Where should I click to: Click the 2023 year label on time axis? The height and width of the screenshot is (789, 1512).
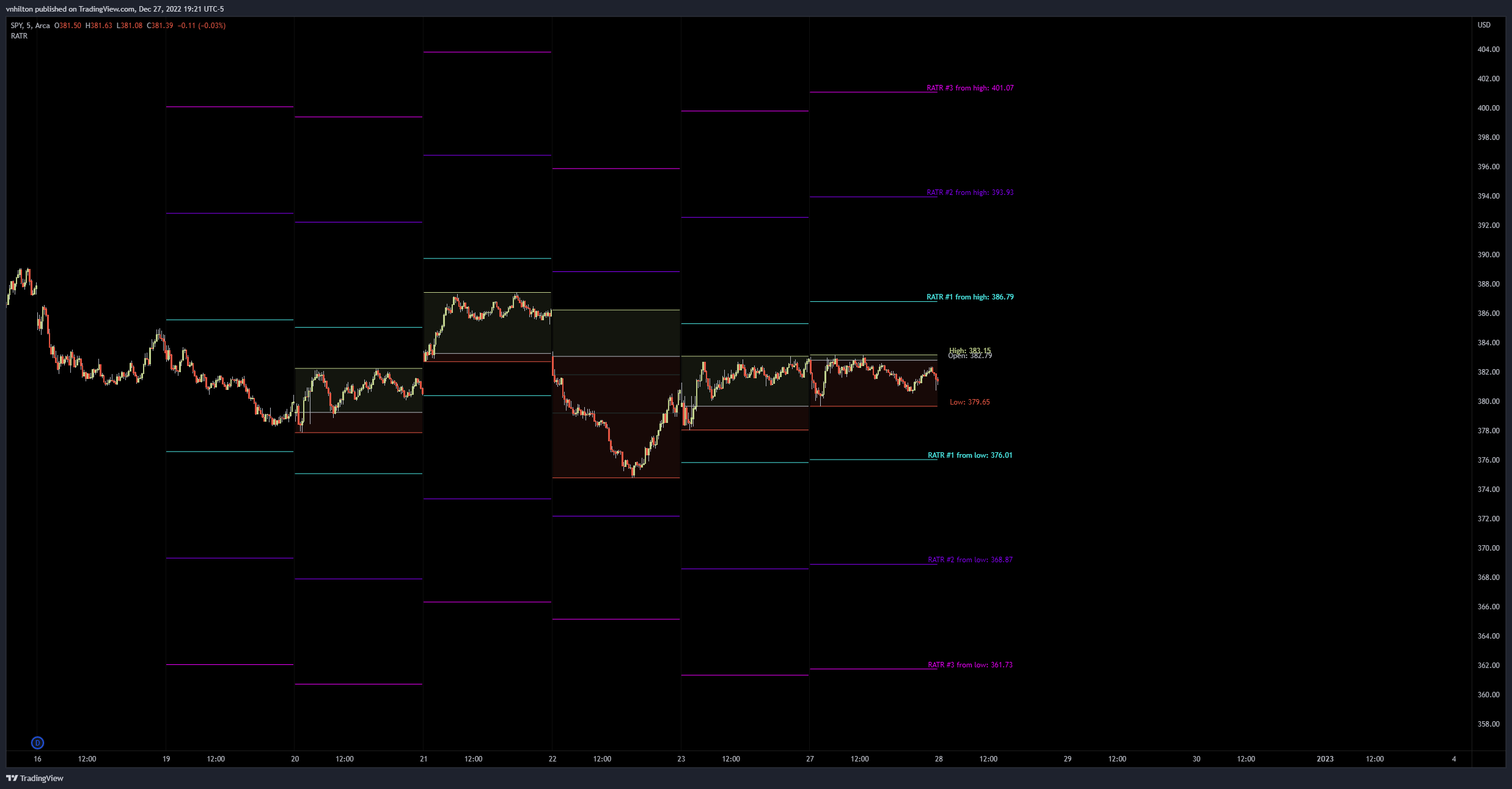coord(1325,759)
